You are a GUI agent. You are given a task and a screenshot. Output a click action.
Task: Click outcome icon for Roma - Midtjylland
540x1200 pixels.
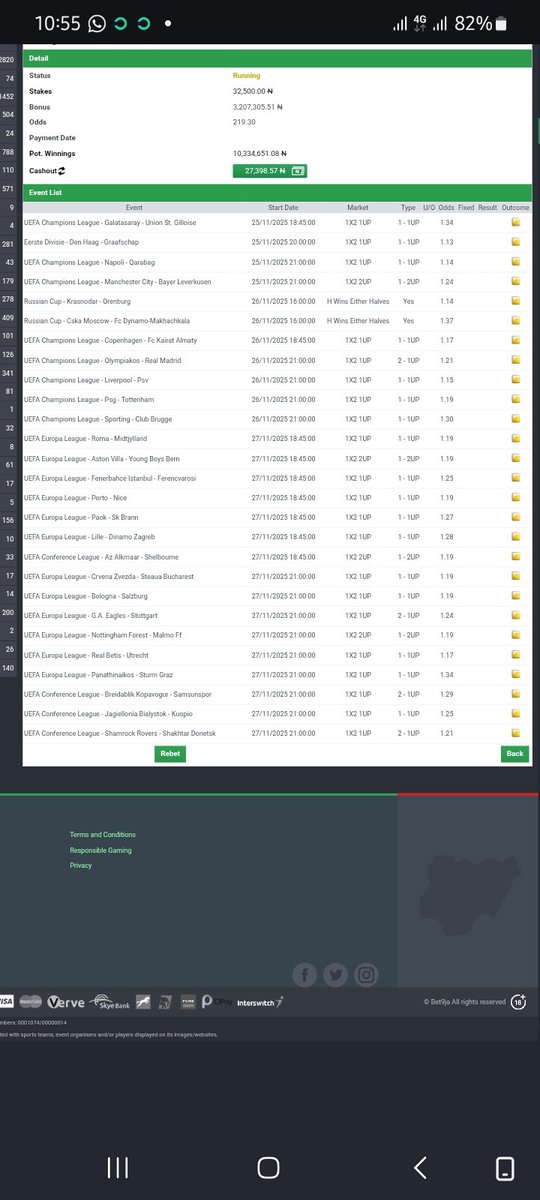516,439
